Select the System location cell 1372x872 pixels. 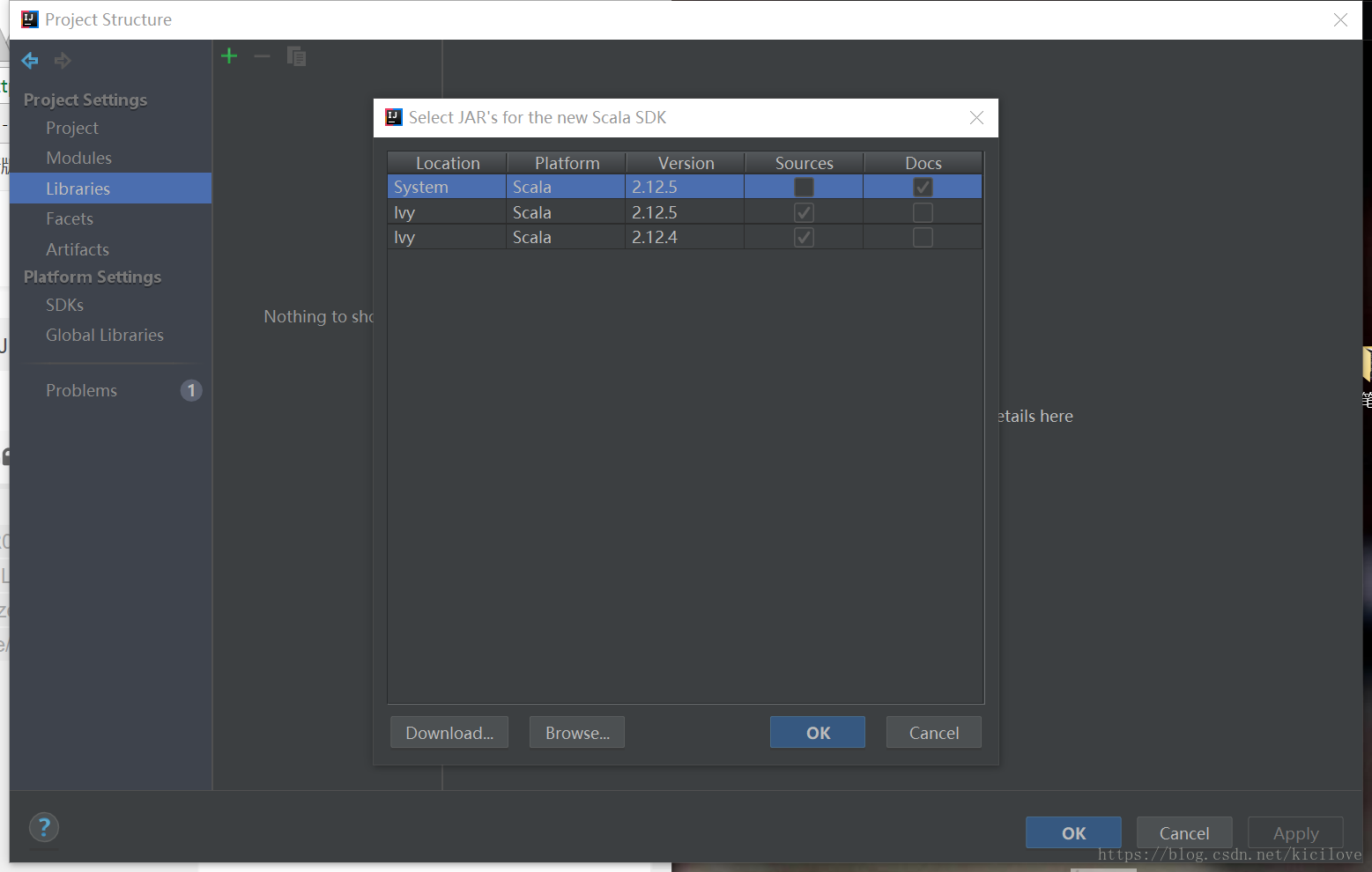click(x=447, y=187)
